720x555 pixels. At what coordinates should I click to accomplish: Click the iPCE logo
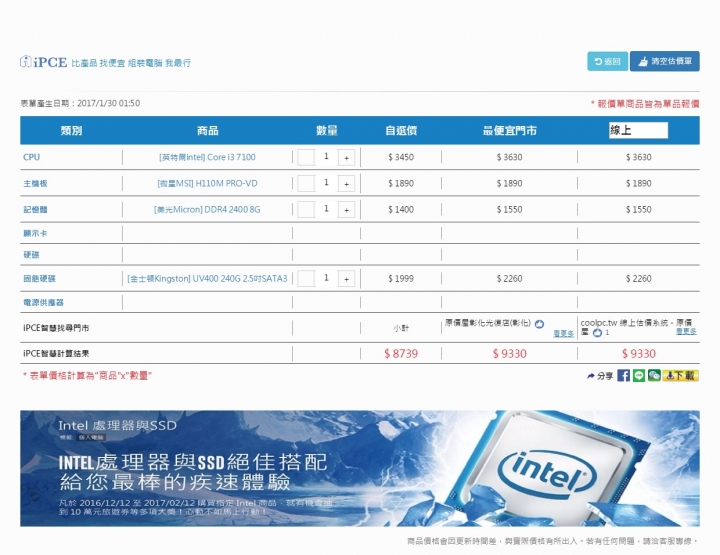tap(44, 62)
